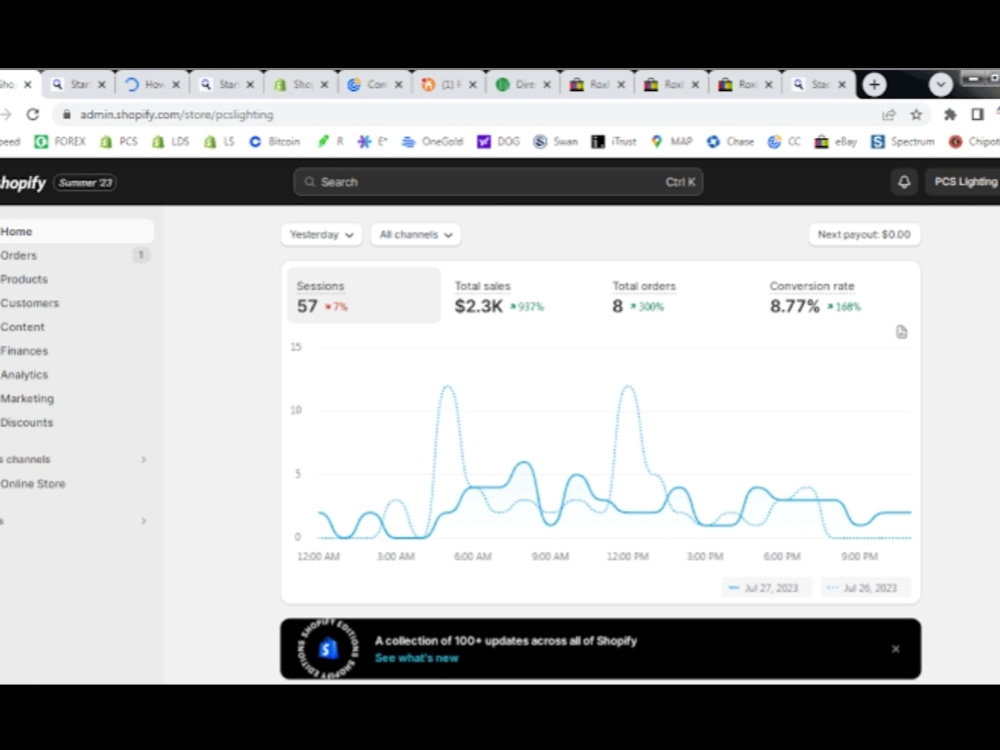This screenshot has width=1000, height=750.
Task: Open the Chase bookmark
Action: tap(730, 142)
